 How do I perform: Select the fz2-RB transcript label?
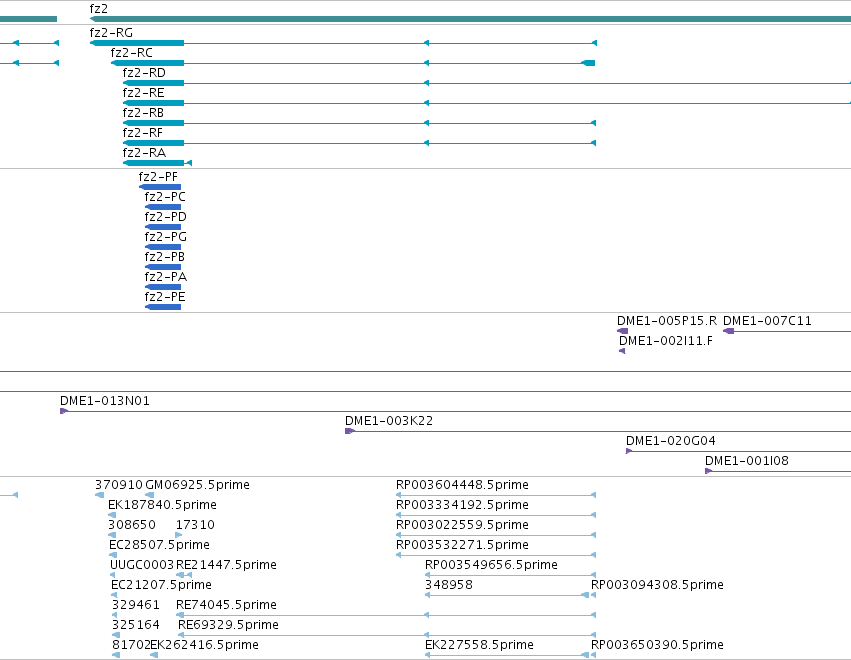tap(143, 113)
